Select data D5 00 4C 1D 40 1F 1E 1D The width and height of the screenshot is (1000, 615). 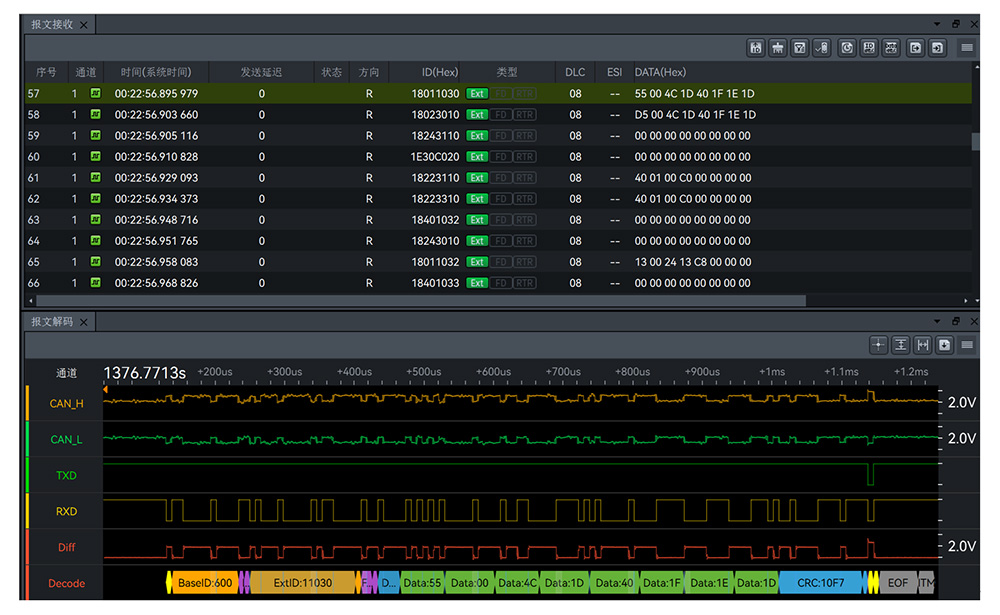point(695,115)
